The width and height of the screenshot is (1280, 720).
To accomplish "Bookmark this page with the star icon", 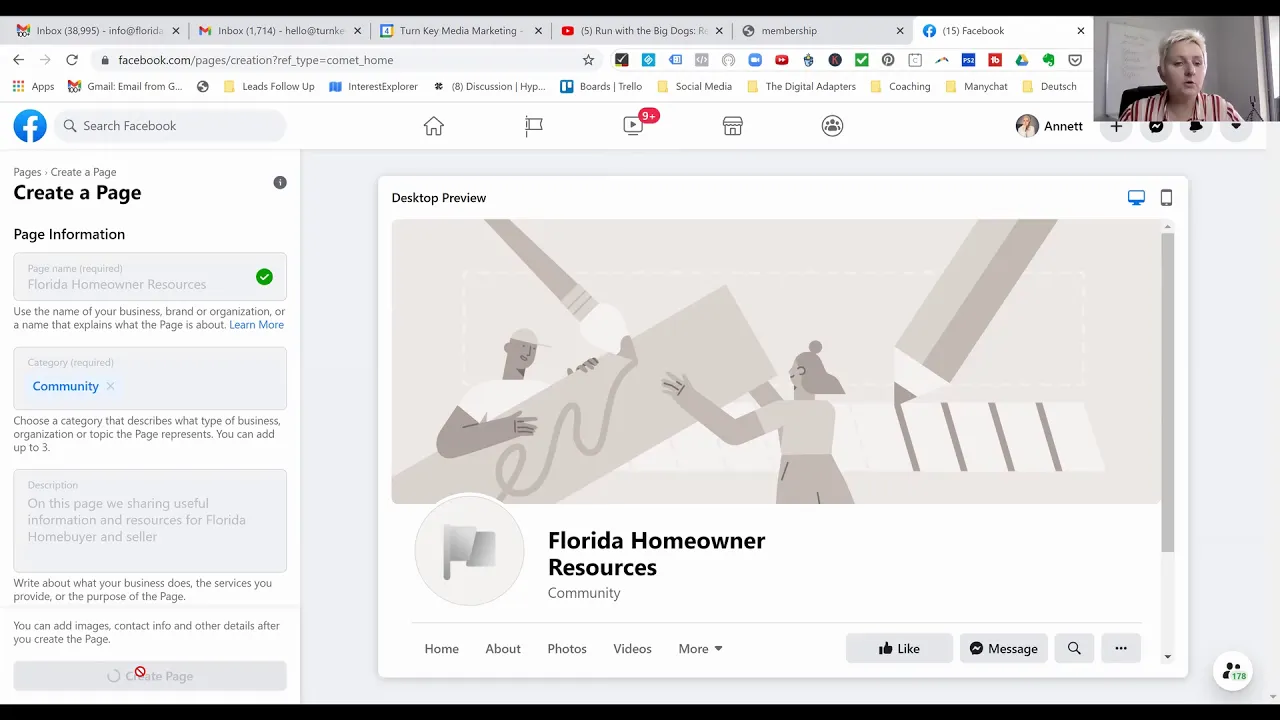I will (588, 60).
